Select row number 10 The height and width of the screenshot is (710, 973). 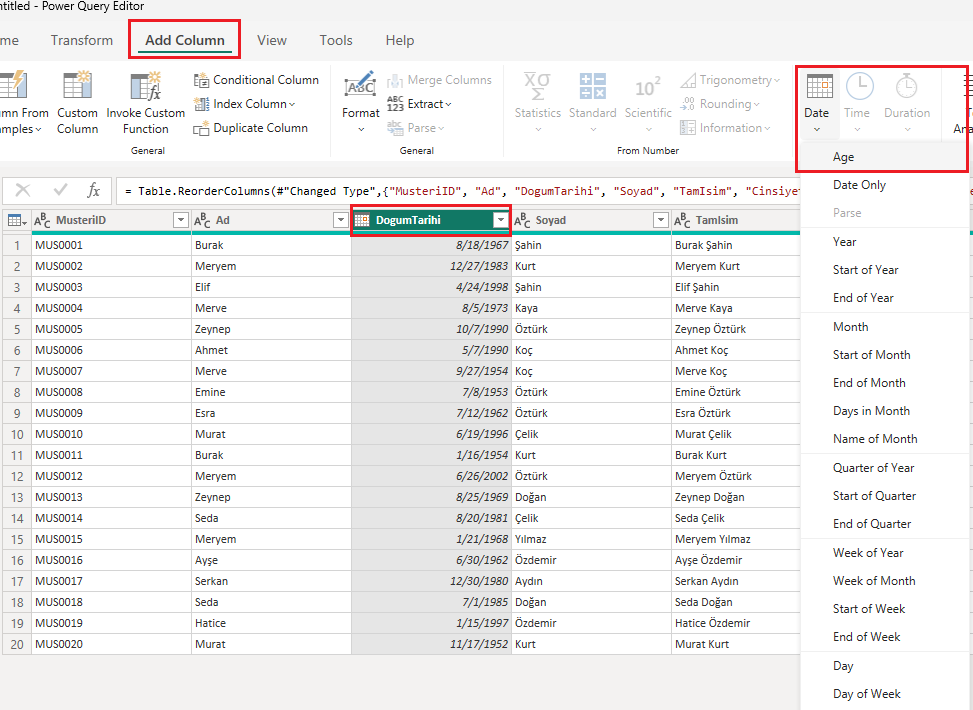[17, 434]
